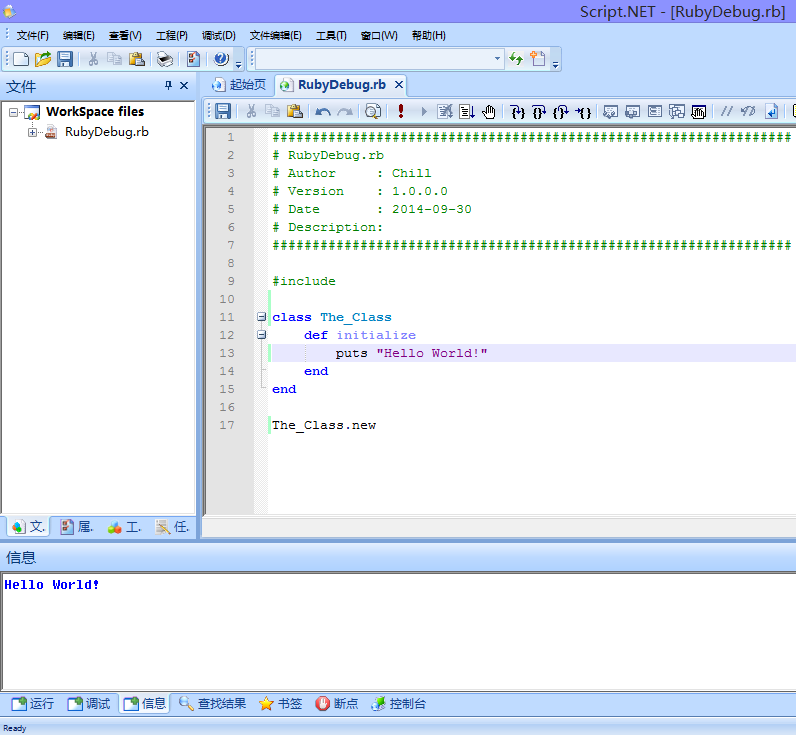Click the The_Class.new code line
The width and height of the screenshot is (796, 735).
coord(324,425)
